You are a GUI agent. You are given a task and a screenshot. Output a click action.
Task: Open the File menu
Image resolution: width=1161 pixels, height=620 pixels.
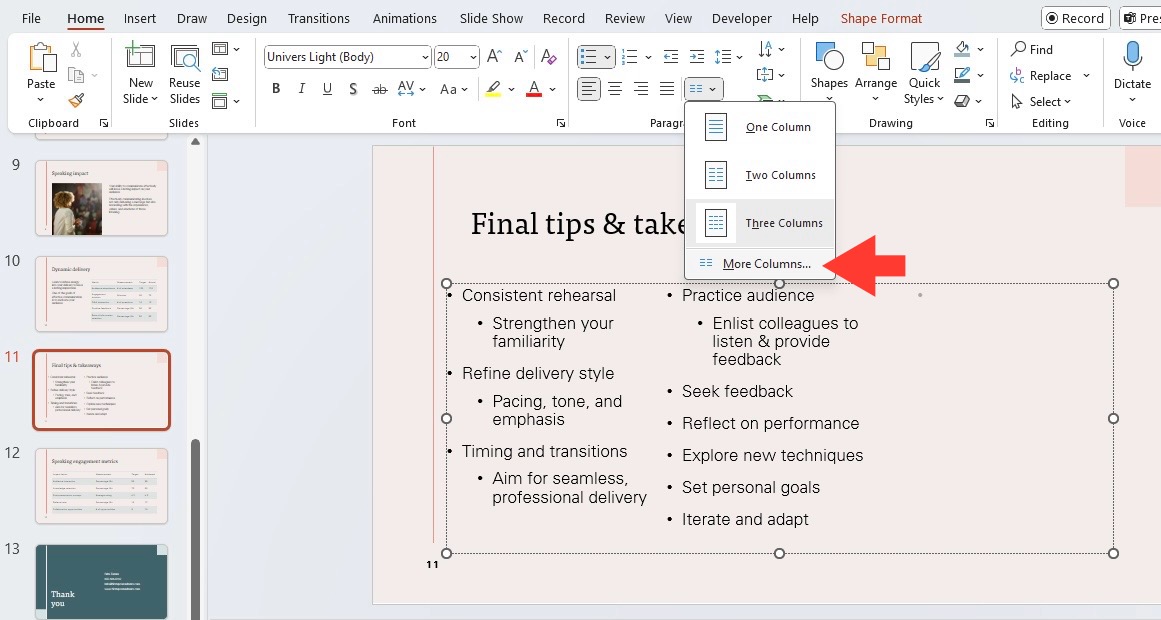pyautogui.click(x=31, y=19)
